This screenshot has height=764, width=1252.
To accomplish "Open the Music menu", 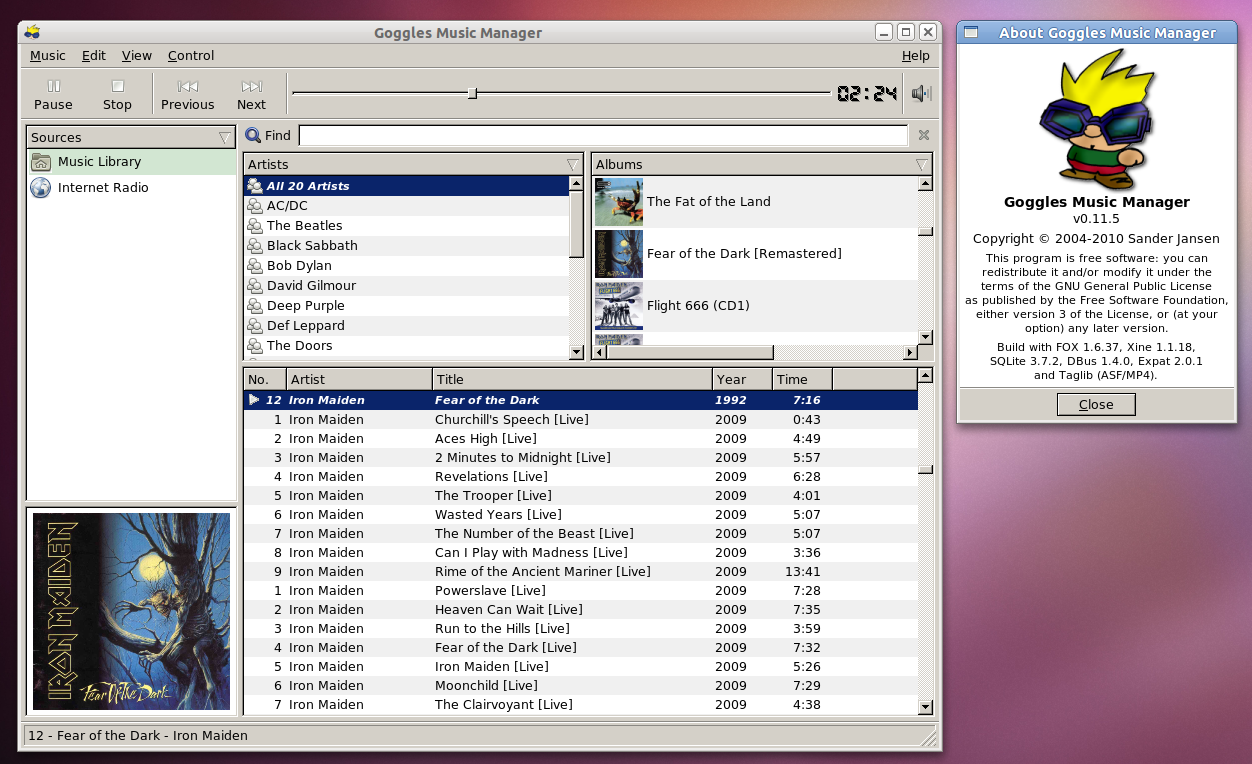I will (x=48, y=56).
